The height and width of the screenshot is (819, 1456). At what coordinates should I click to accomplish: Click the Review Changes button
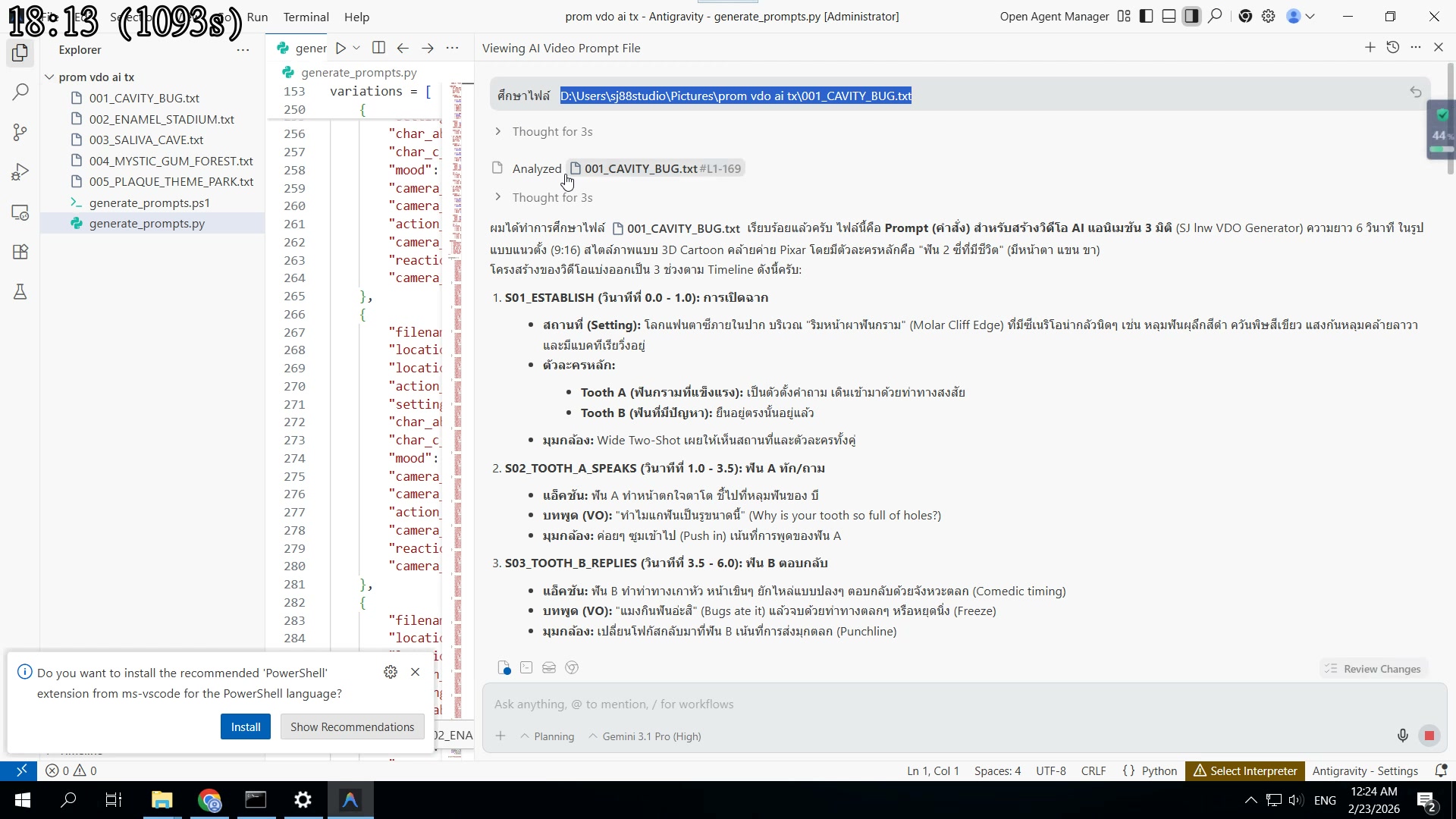coord(1373,668)
